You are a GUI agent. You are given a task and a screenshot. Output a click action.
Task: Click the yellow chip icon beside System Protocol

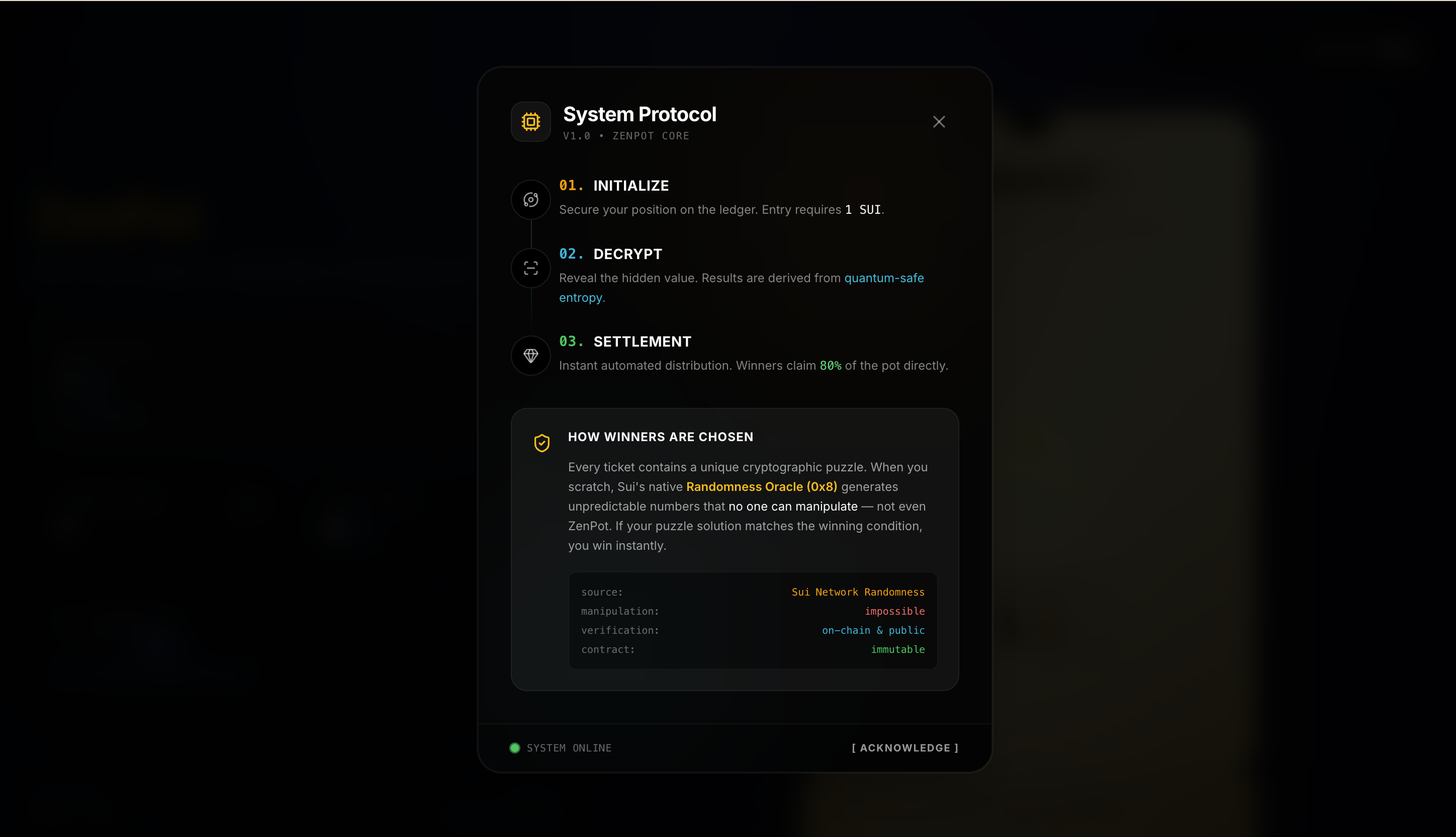[530, 121]
